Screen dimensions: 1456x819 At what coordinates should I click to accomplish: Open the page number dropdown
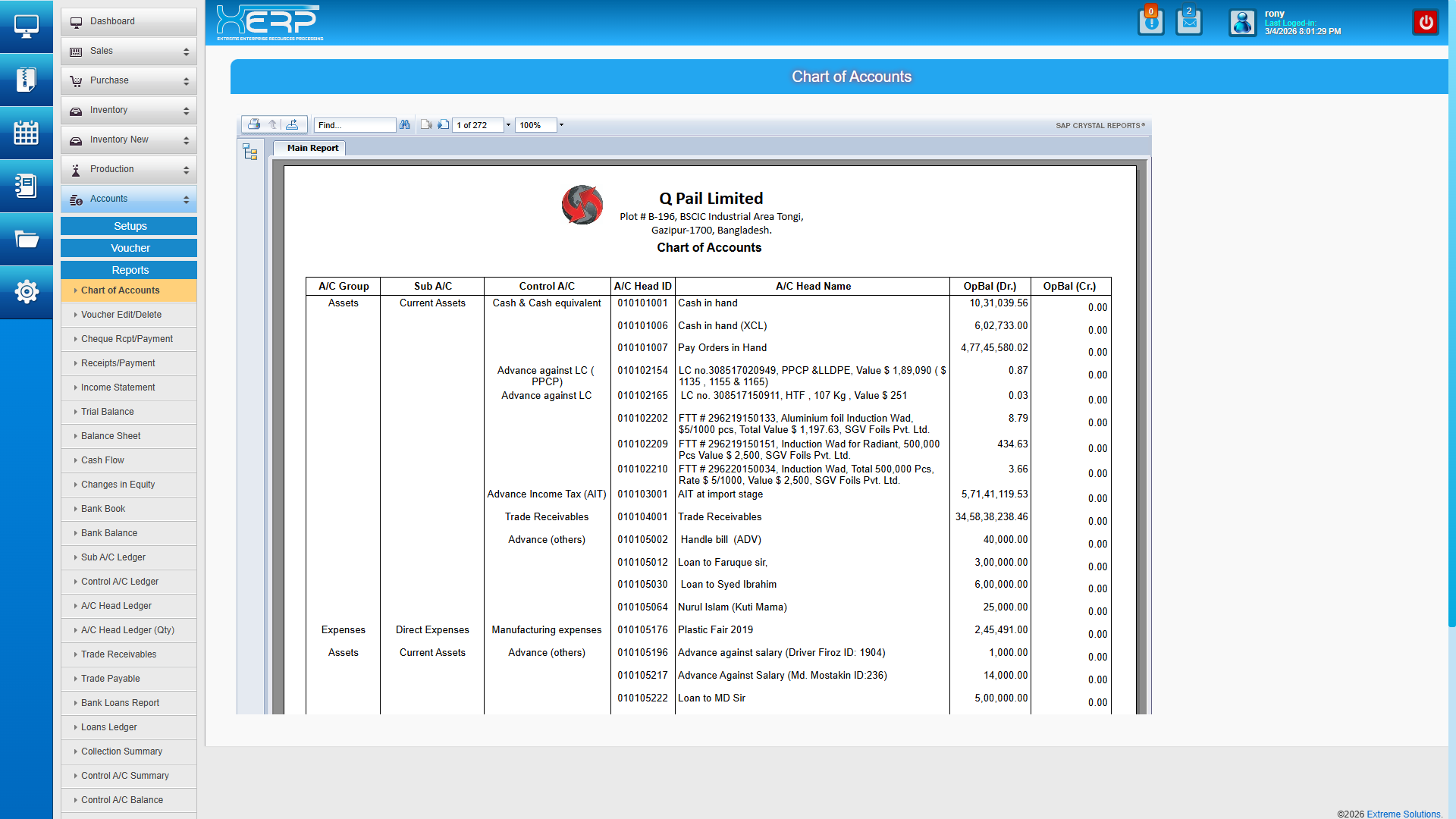tap(508, 125)
